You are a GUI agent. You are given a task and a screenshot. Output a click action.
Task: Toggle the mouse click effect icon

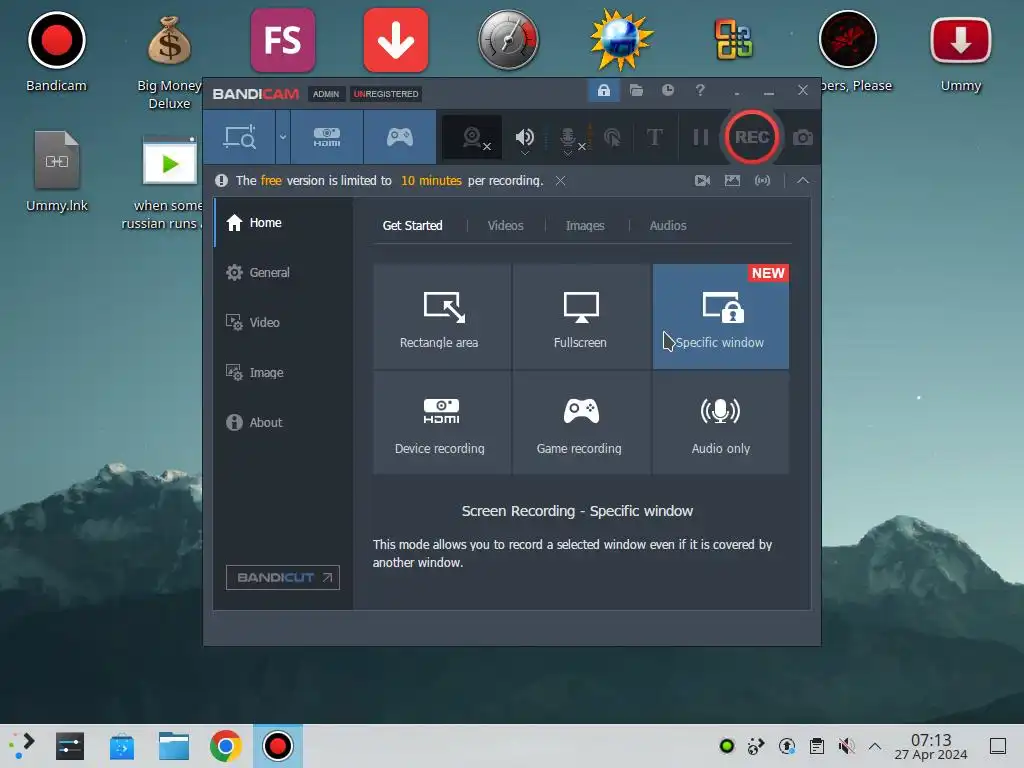click(x=612, y=137)
